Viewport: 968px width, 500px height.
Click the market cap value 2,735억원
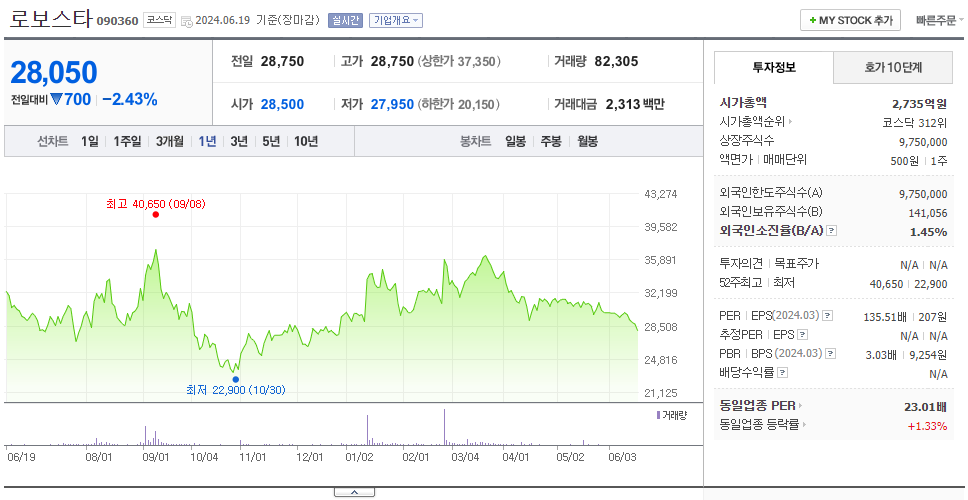[x=919, y=104]
